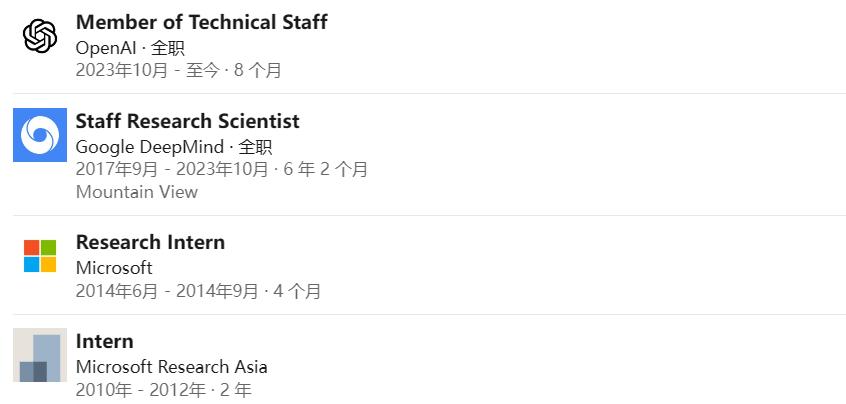846x404 pixels.
Task: Click the divider below the OpenAI entry
Action: coord(429,93)
